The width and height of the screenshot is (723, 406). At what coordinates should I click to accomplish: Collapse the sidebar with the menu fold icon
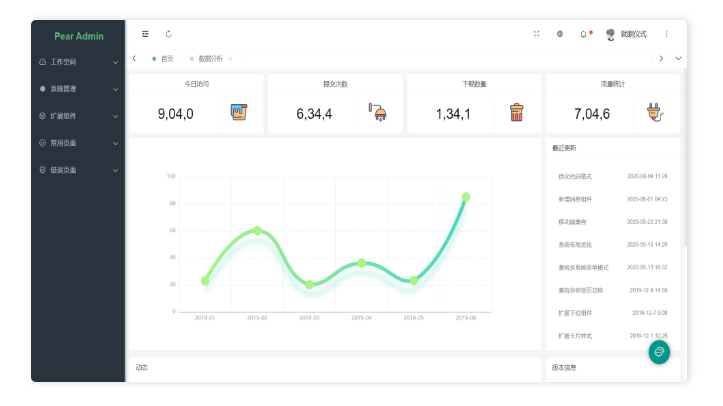(145, 34)
